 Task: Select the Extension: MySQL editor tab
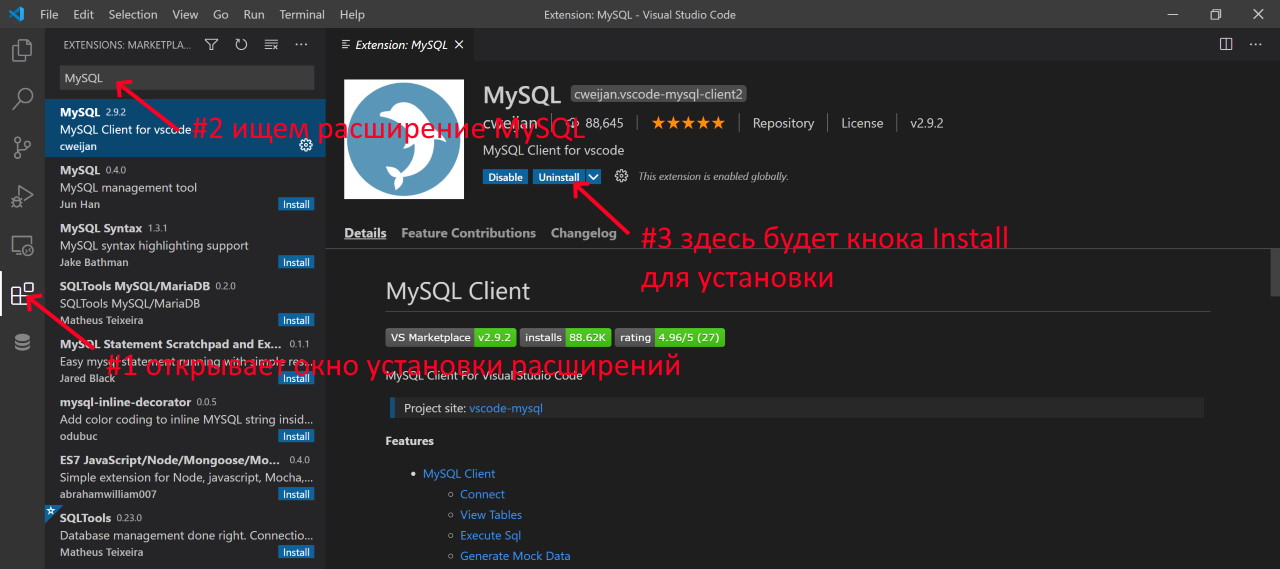403,45
